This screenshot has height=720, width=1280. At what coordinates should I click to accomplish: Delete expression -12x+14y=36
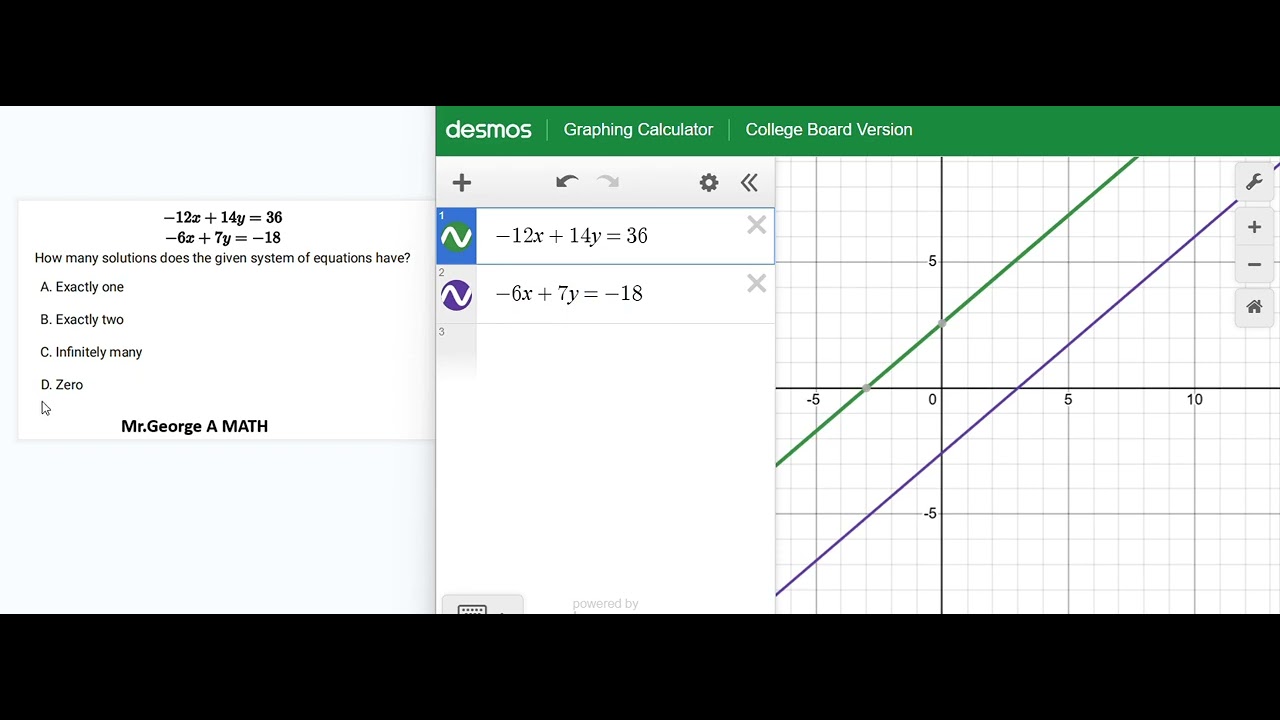tap(757, 226)
